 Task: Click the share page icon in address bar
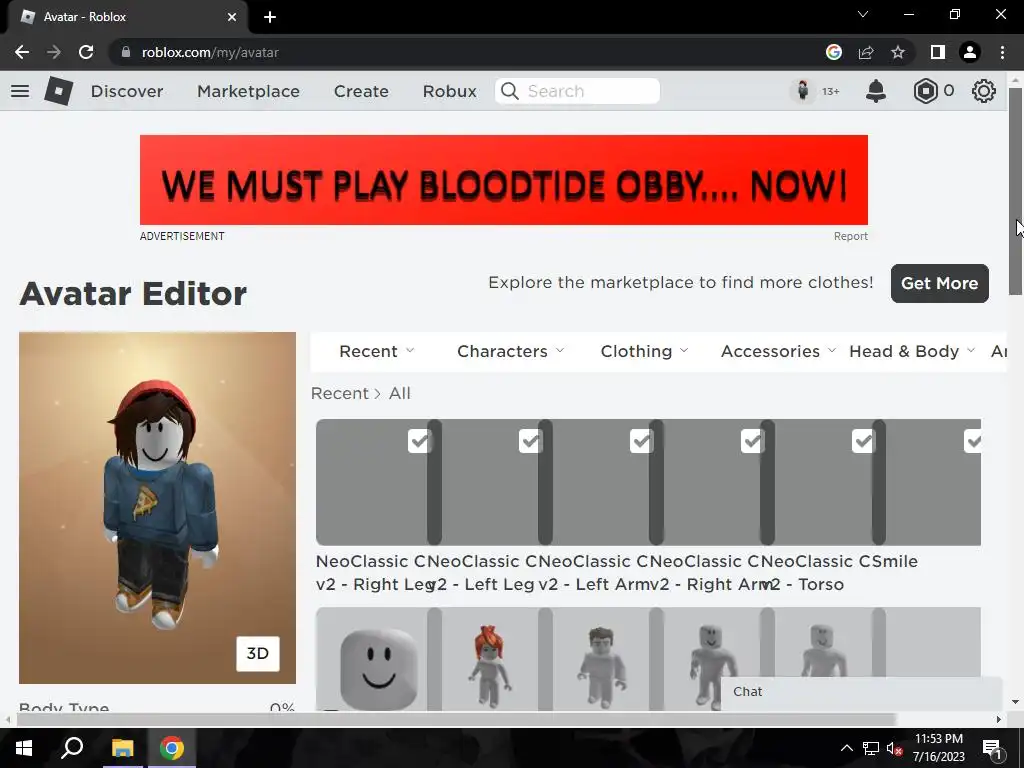(866, 52)
